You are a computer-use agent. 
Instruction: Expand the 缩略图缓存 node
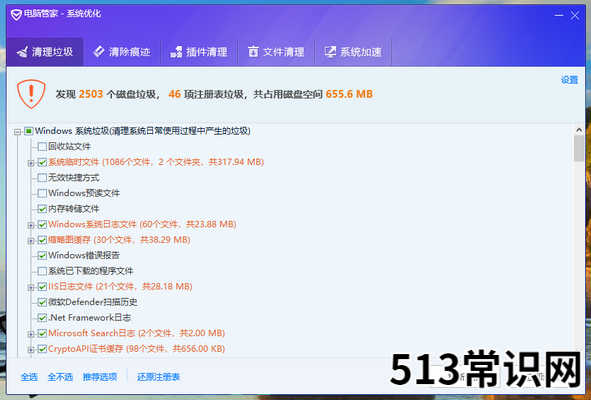[x=31, y=241]
